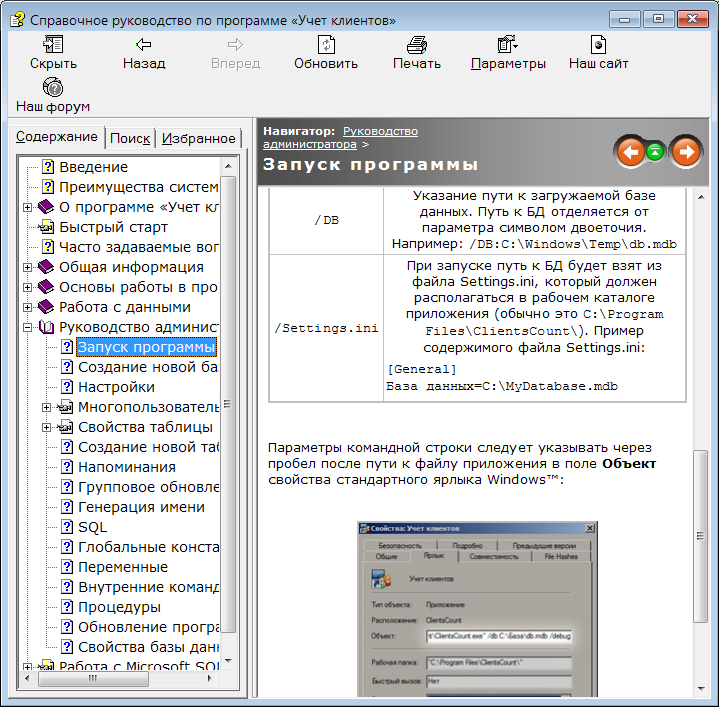Viewport: 719px width, 707px height.
Task: Expand the Общая информация tree node
Action: pos(28,267)
